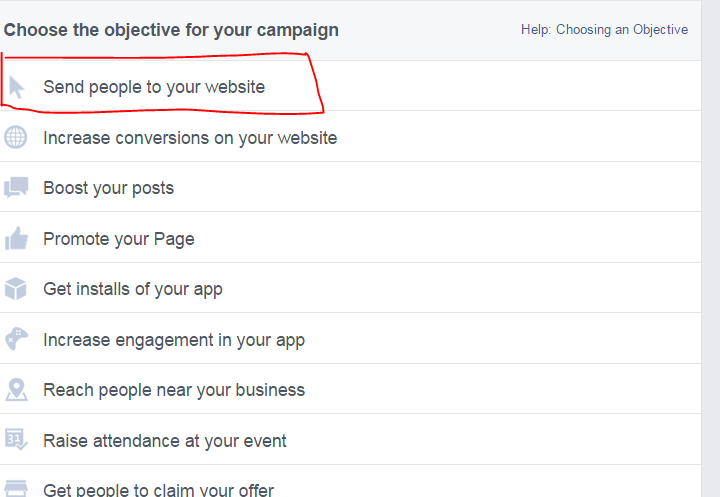This screenshot has height=497, width=720.
Task: Choose 'Reach people near your business'
Action: [x=350, y=389]
